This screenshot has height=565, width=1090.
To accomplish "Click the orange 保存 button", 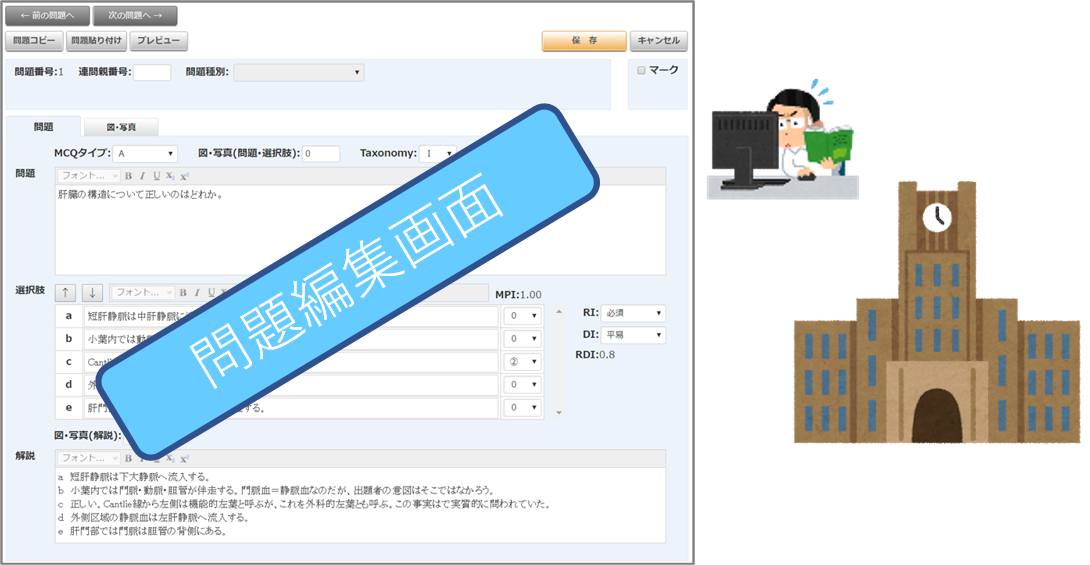I will coord(584,41).
